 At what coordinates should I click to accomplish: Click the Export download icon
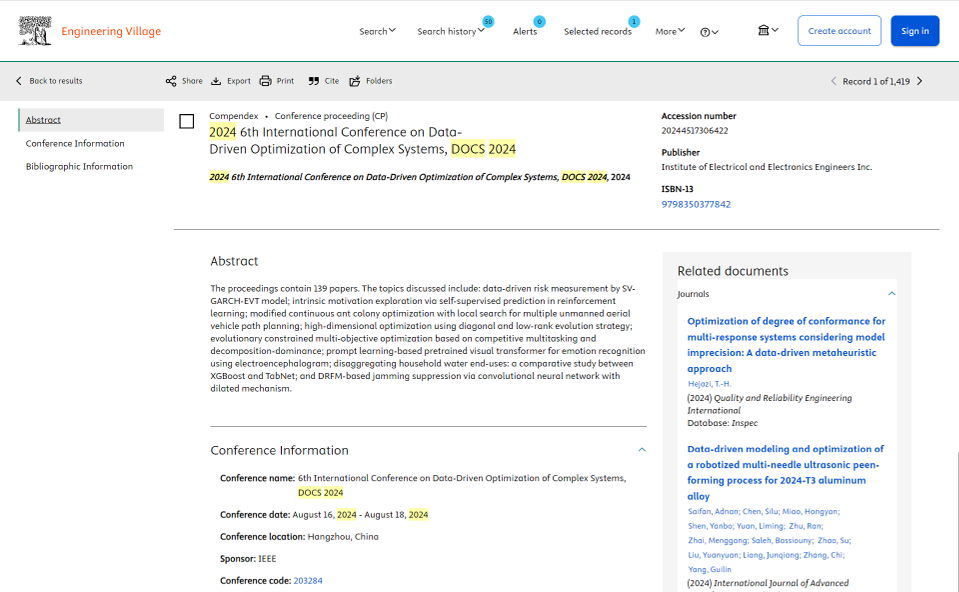[216, 81]
